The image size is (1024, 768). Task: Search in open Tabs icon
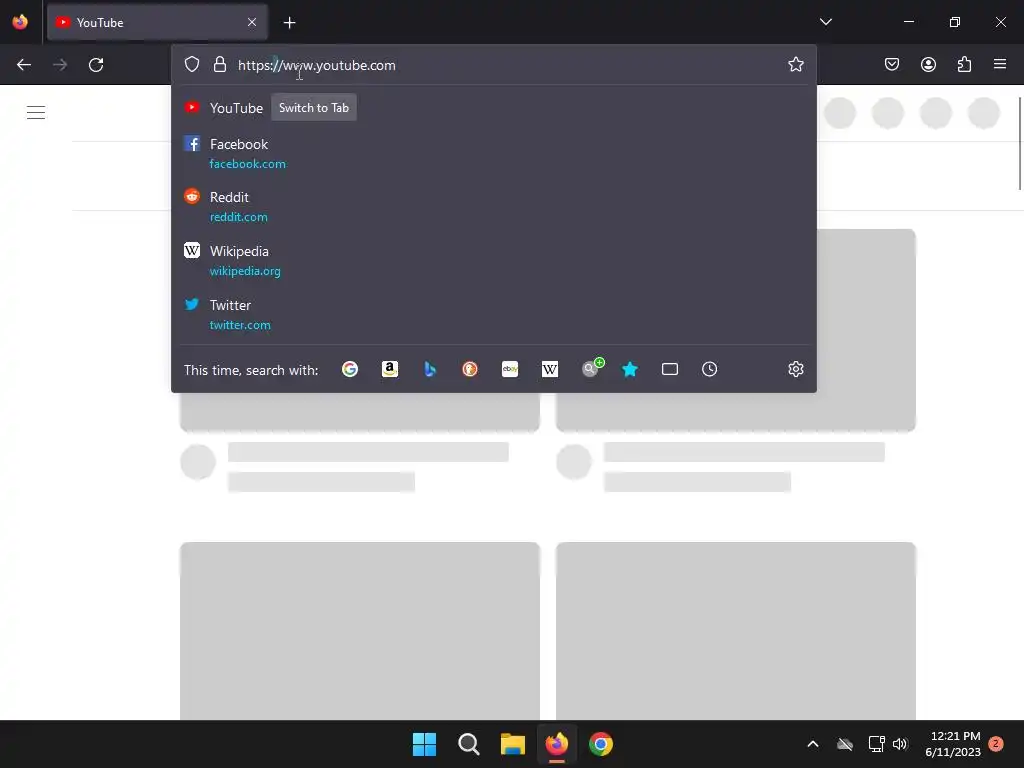(669, 370)
